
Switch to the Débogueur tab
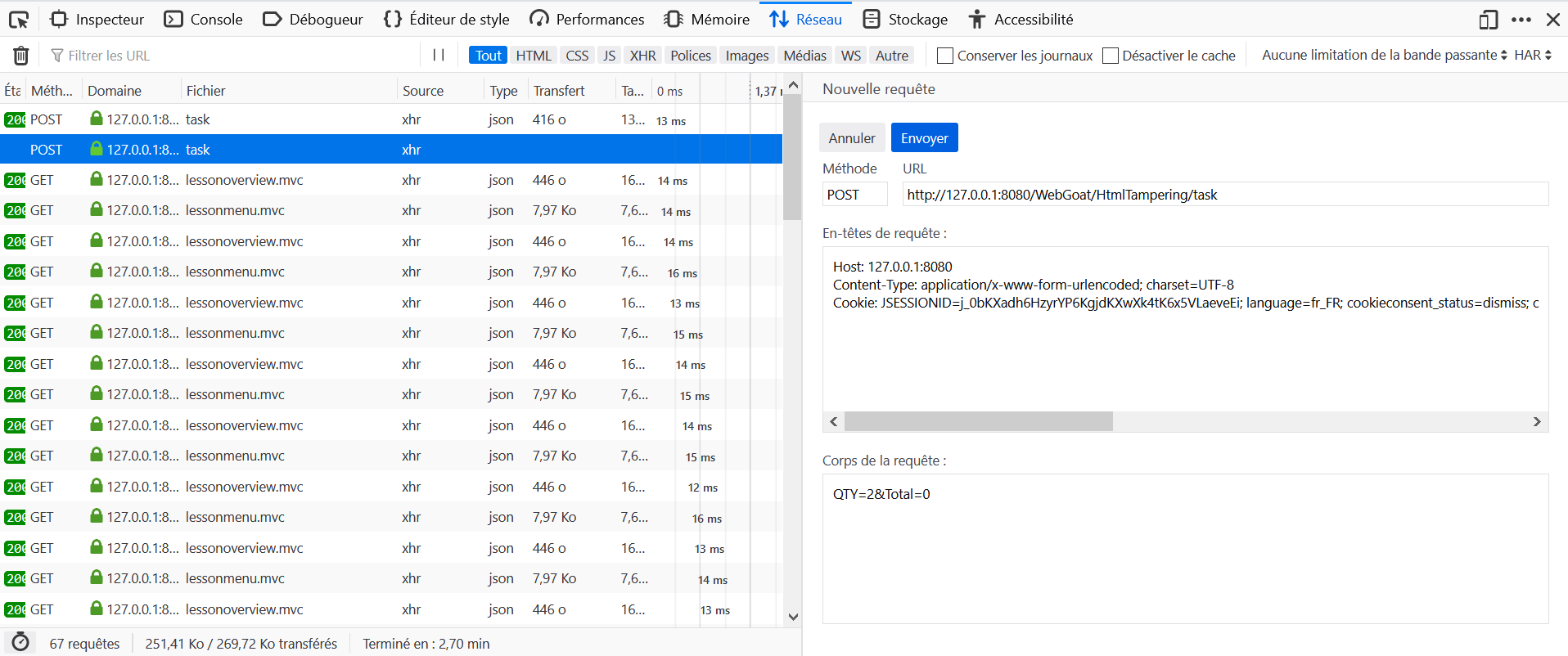[313, 19]
